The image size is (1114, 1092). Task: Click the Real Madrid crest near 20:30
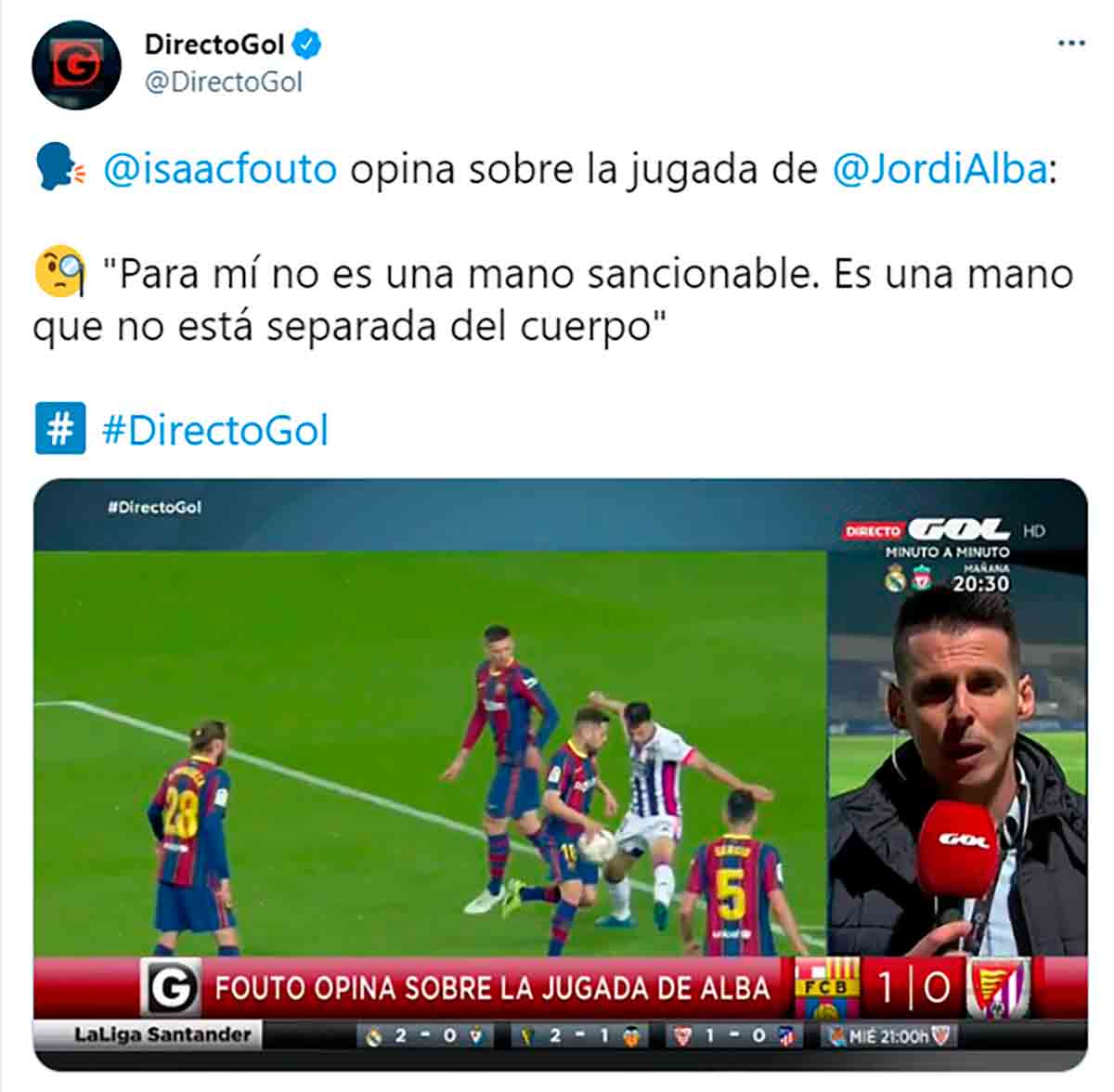pos(895,580)
